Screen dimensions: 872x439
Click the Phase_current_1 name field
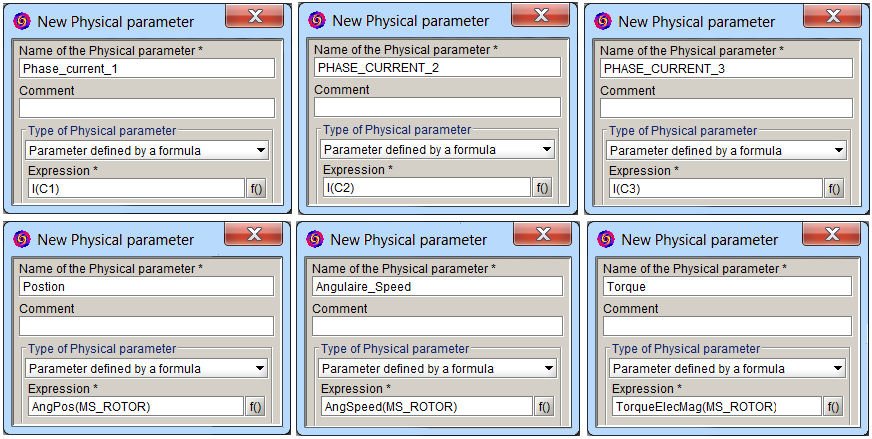point(146,68)
